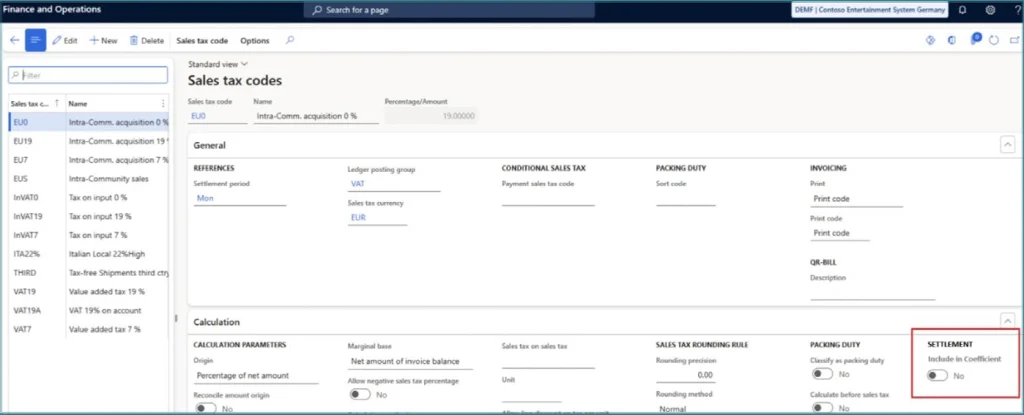Select the InVAT0 row
1024x415 pixels.
(x=88, y=197)
